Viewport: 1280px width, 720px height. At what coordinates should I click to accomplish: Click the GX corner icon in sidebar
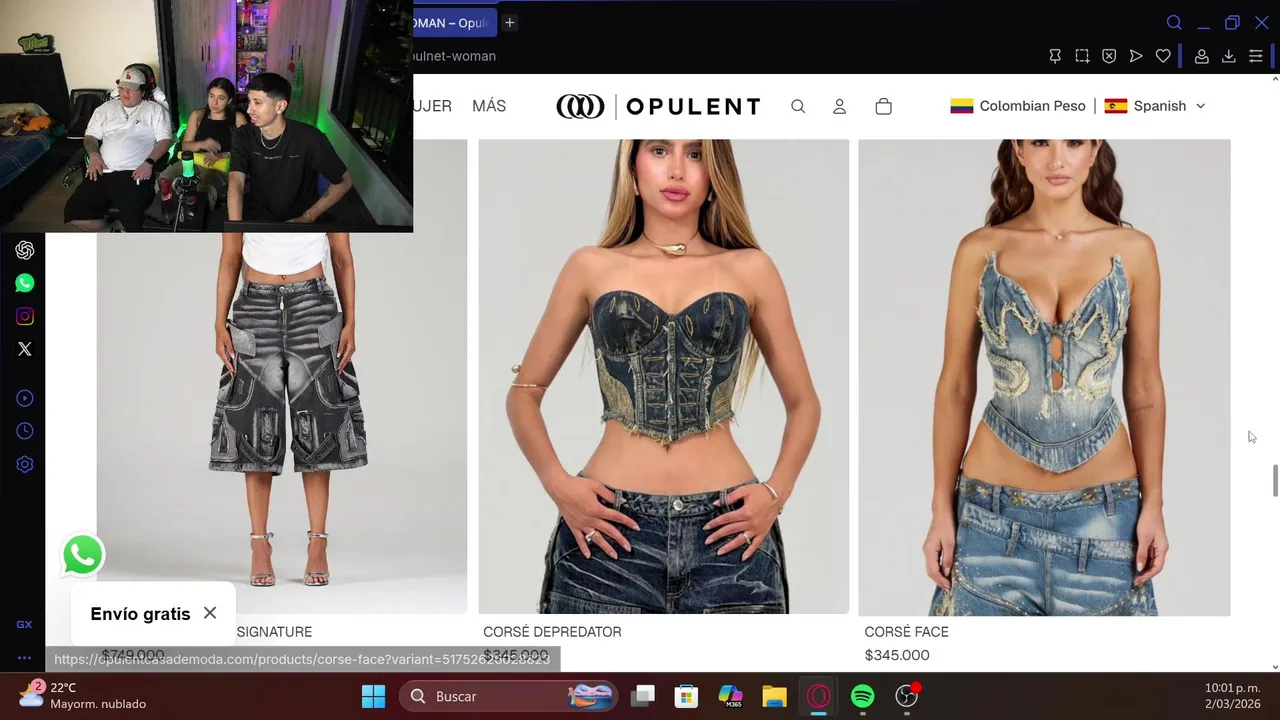click(x=24, y=624)
